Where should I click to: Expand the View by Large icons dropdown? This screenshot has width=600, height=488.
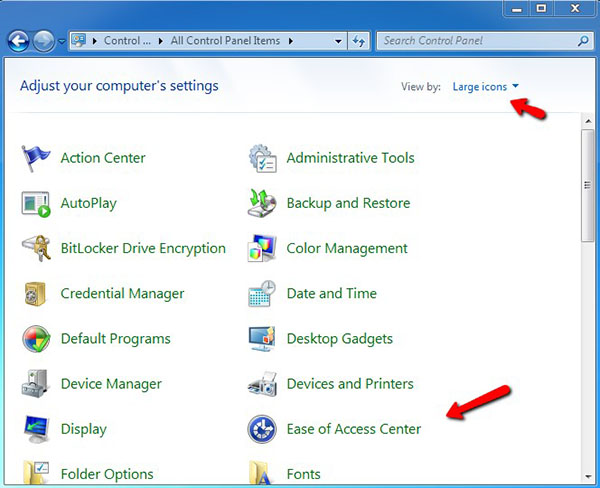click(486, 87)
